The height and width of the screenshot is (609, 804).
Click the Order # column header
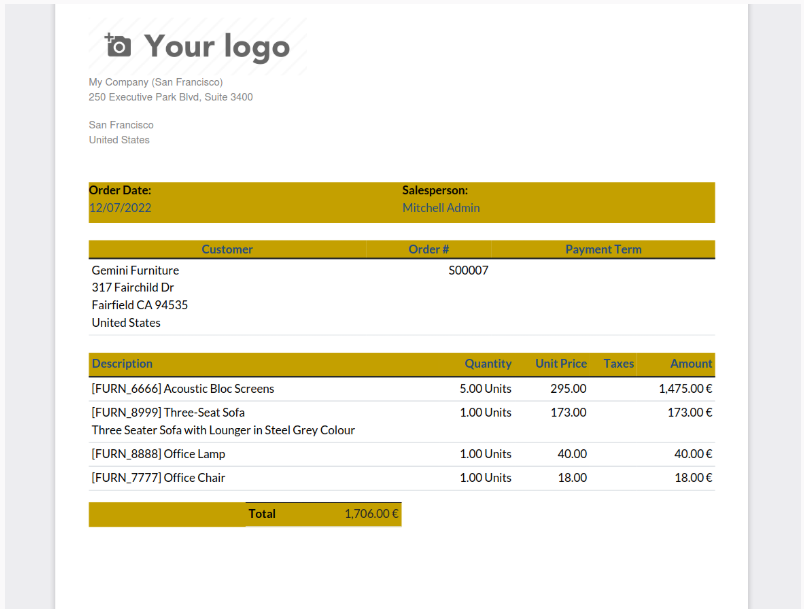coord(428,249)
